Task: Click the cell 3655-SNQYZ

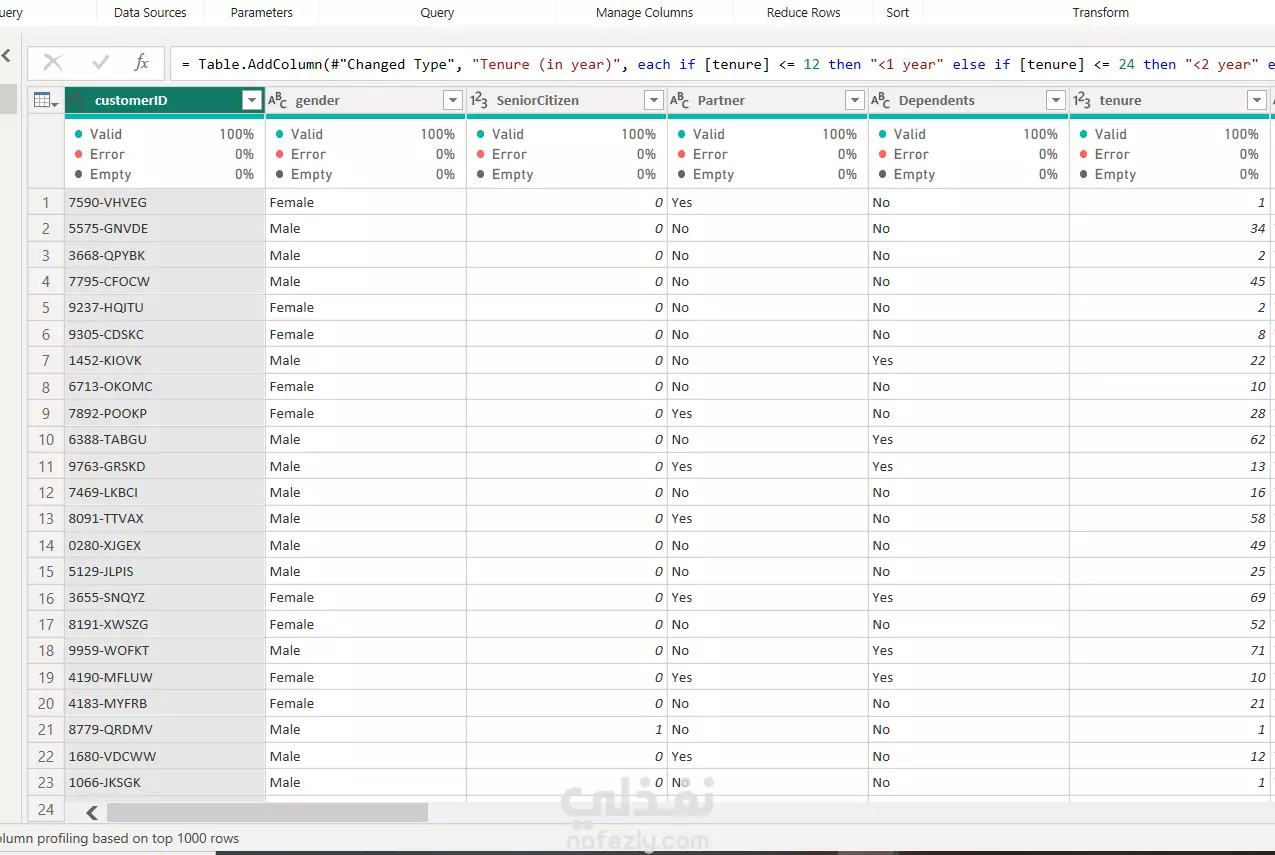Action: [165, 597]
